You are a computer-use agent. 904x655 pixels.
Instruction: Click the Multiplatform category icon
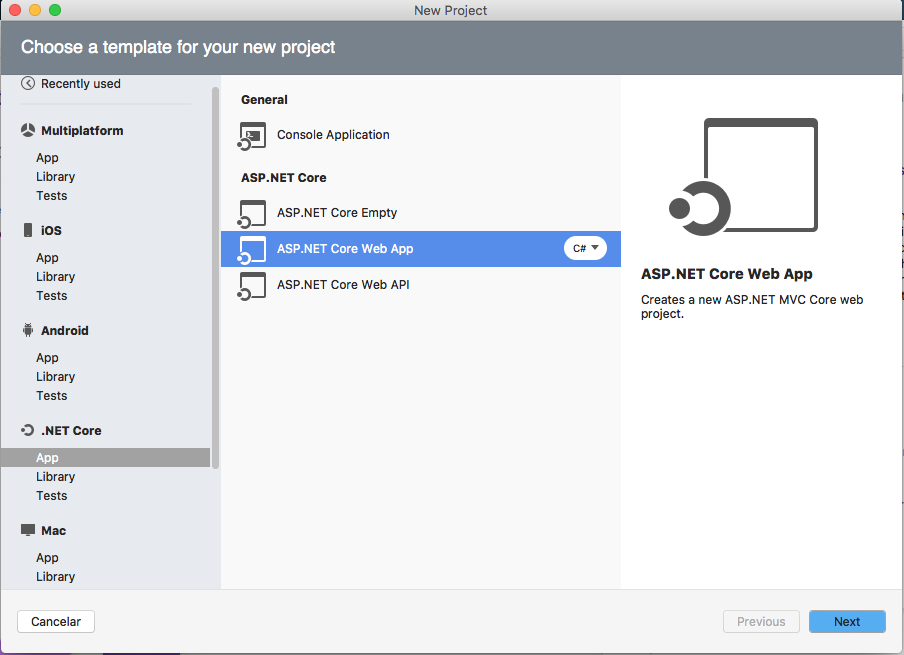click(x=28, y=130)
